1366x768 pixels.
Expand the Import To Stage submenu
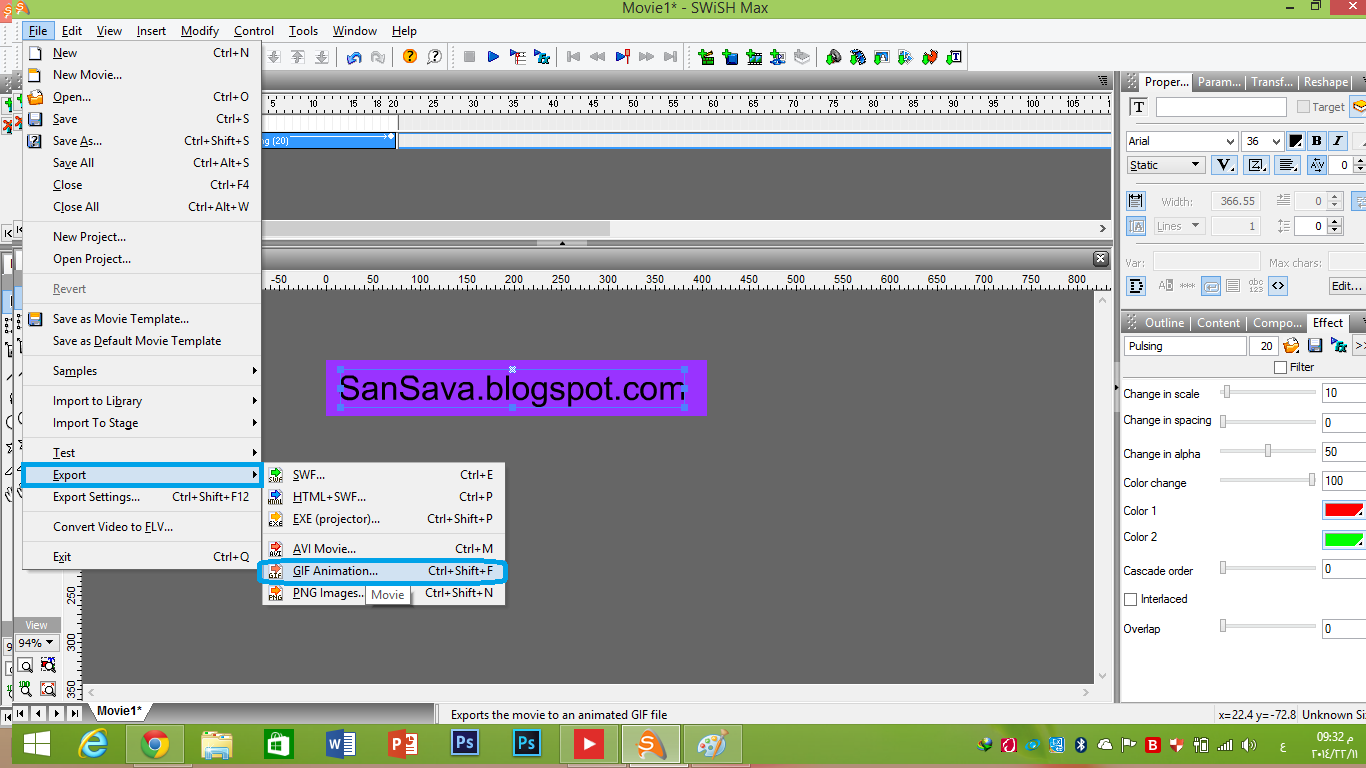142,423
